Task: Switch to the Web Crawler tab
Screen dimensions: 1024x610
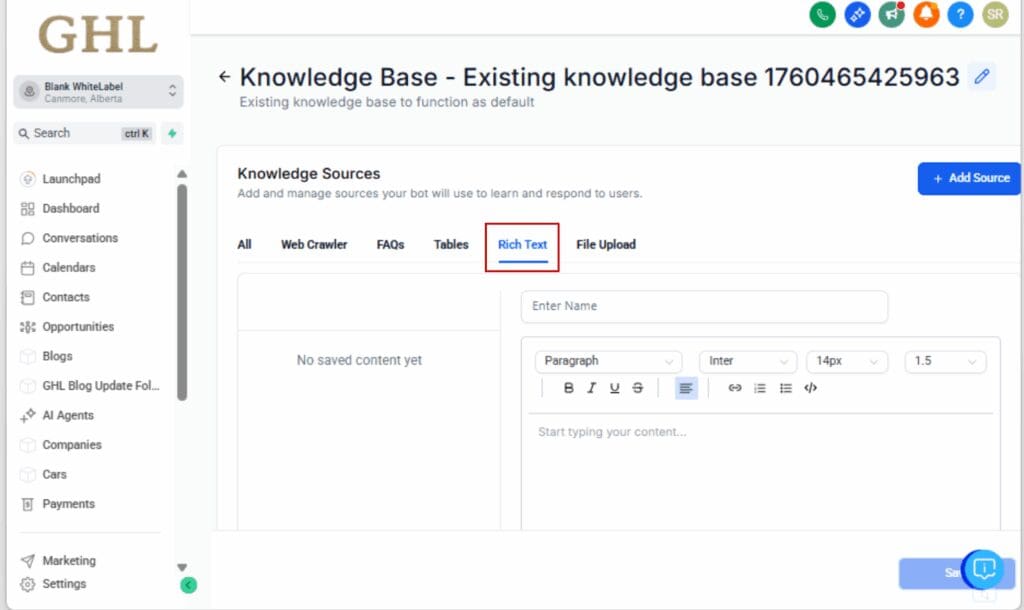Action: [314, 245]
